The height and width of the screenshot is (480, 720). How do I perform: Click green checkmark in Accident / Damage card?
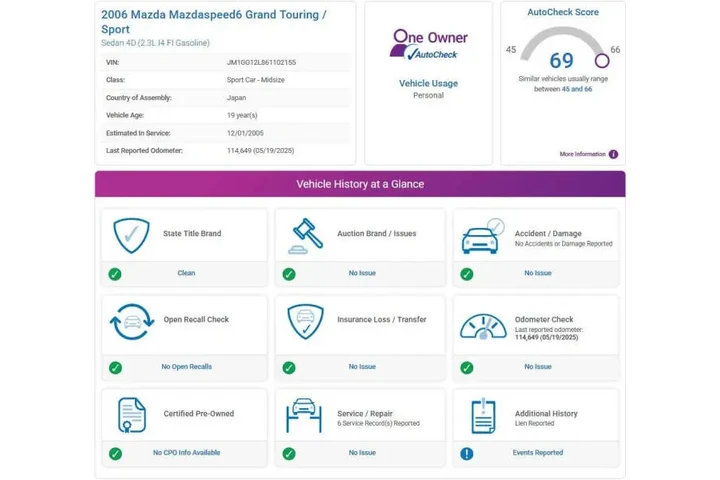point(467,274)
